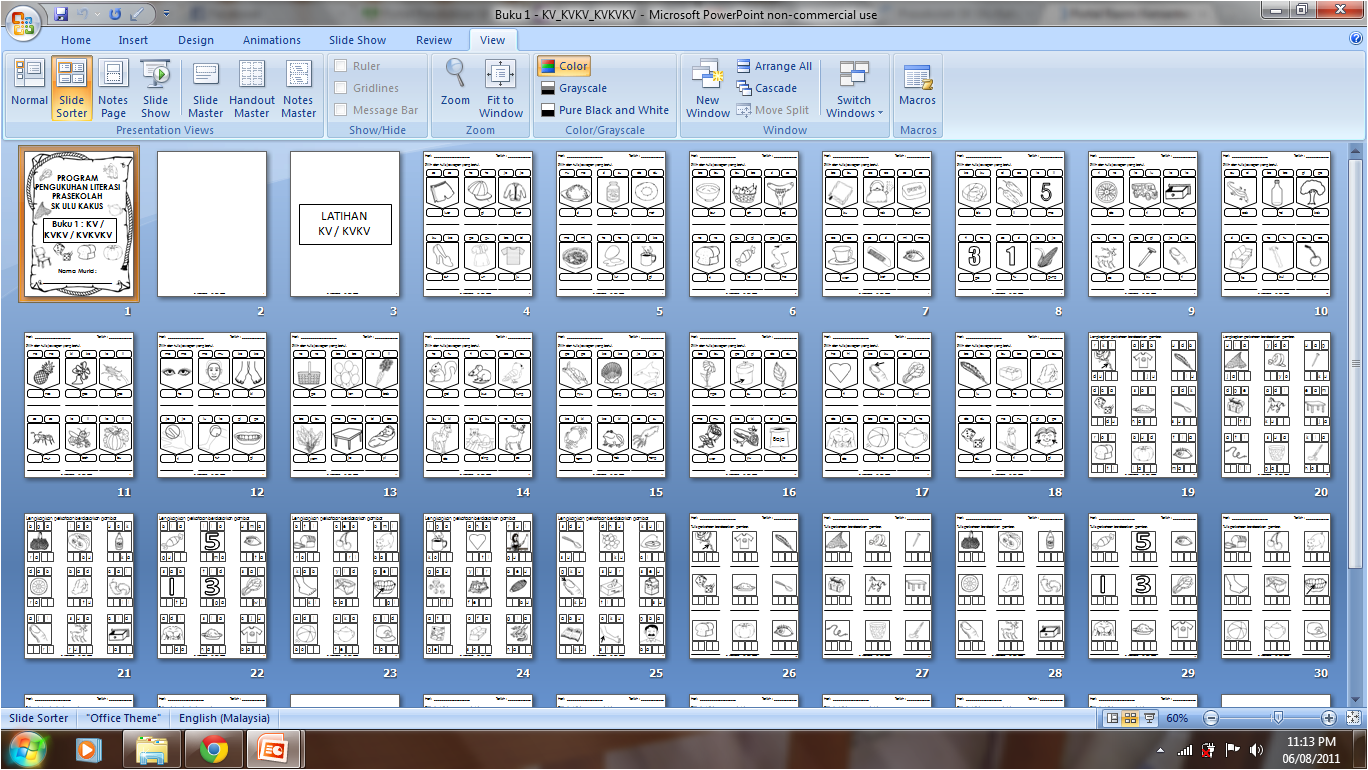Select Pure Black and White mode

click(604, 110)
